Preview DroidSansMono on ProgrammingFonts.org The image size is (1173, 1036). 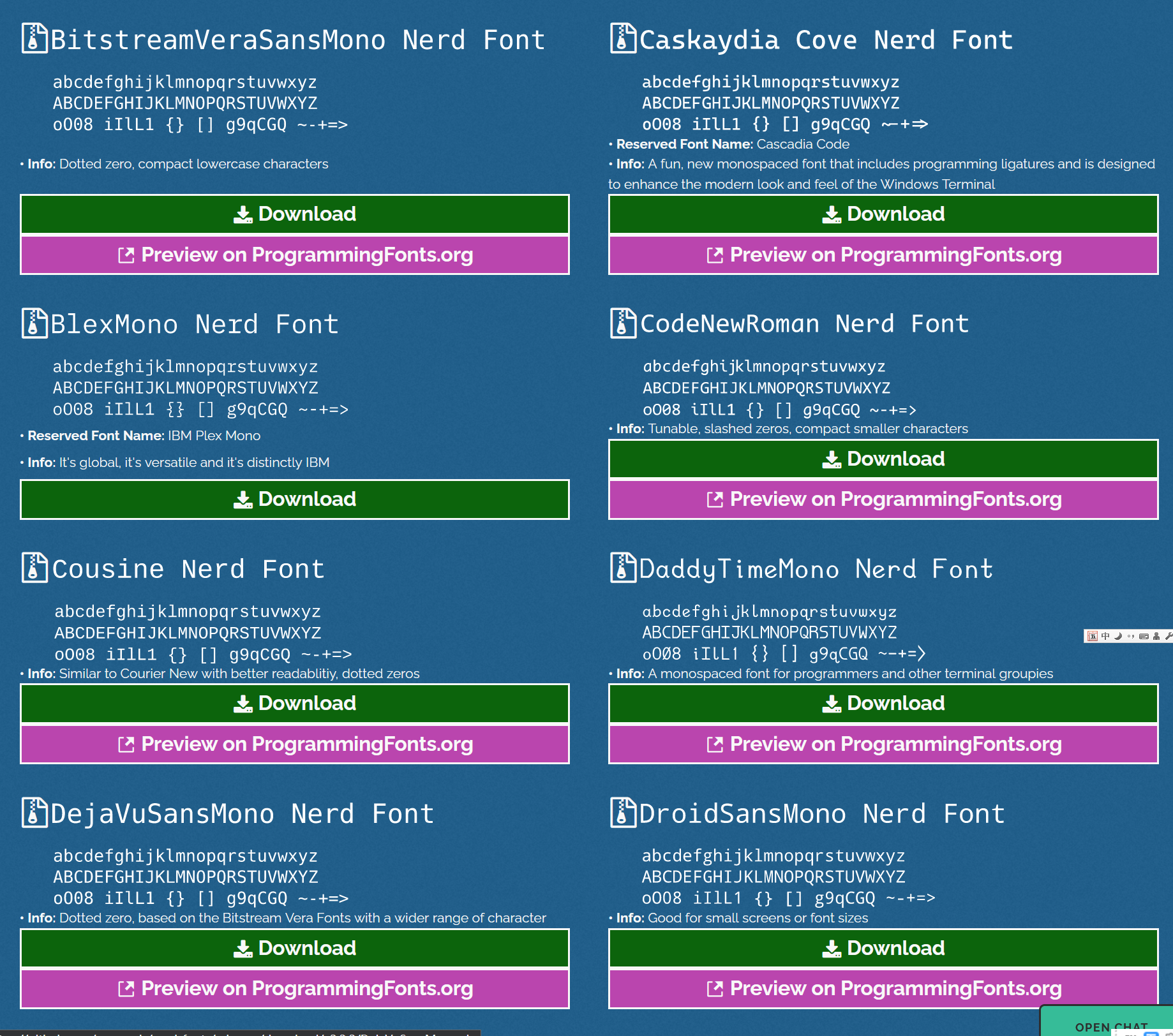[x=883, y=988]
